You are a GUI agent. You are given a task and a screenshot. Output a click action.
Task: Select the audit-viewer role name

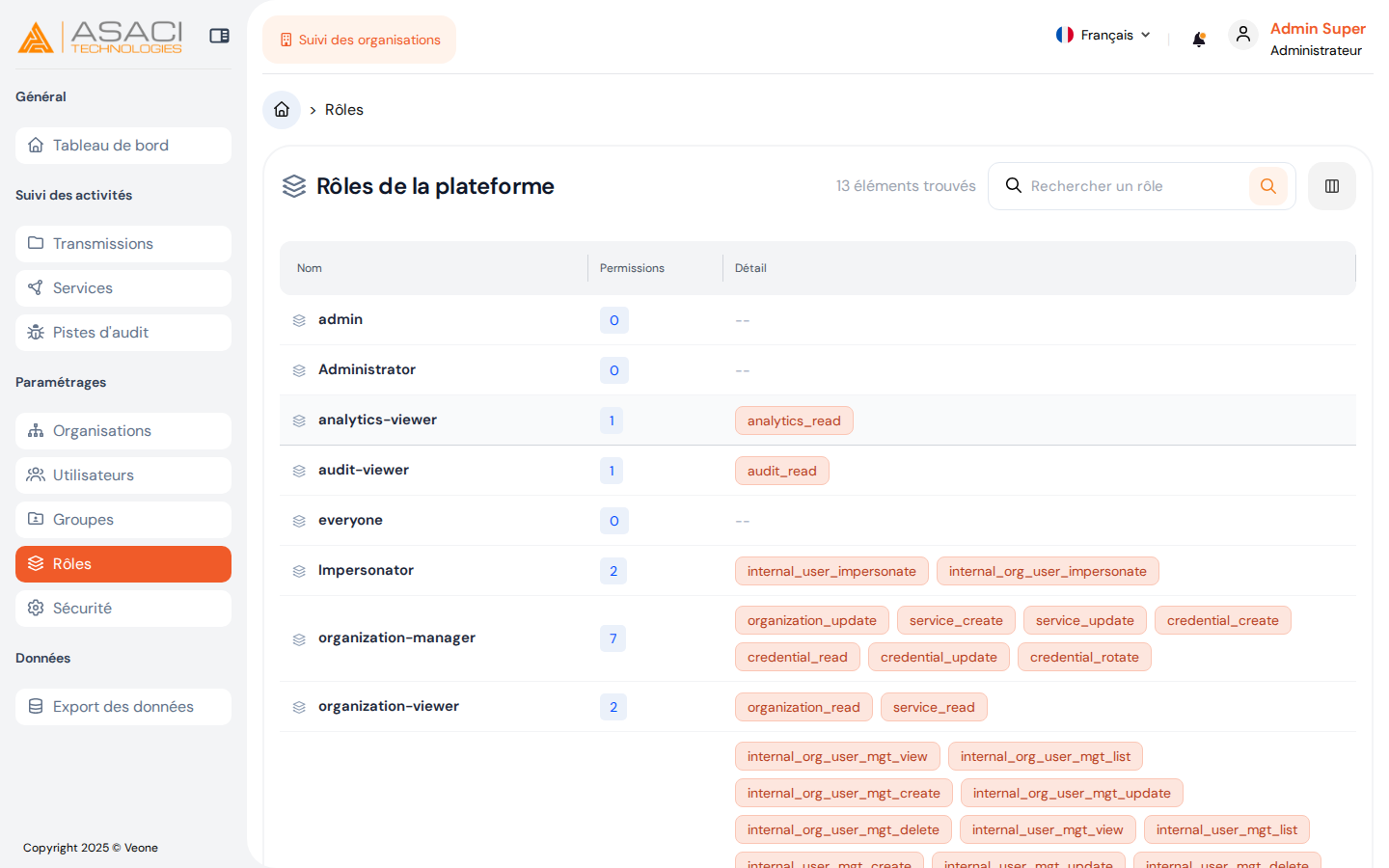(x=364, y=470)
